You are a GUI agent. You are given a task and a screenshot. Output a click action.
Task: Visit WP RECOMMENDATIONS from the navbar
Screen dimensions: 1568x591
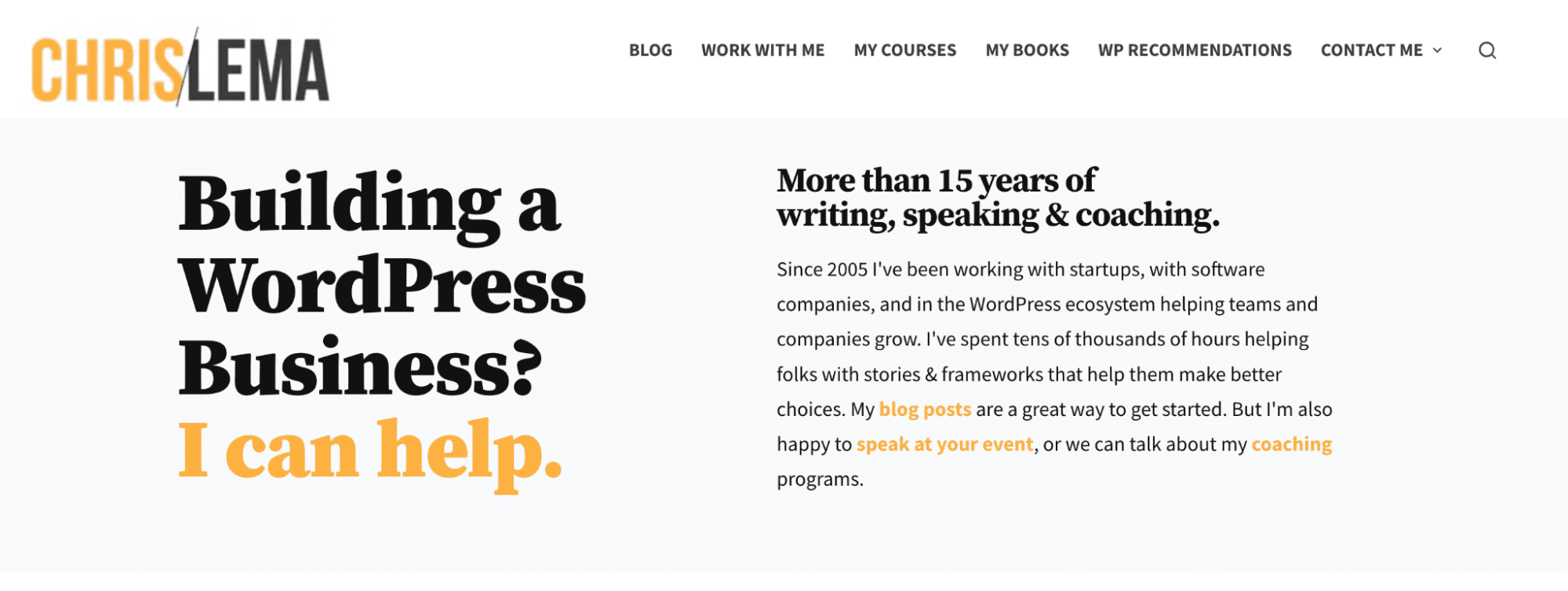tap(1195, 50)
